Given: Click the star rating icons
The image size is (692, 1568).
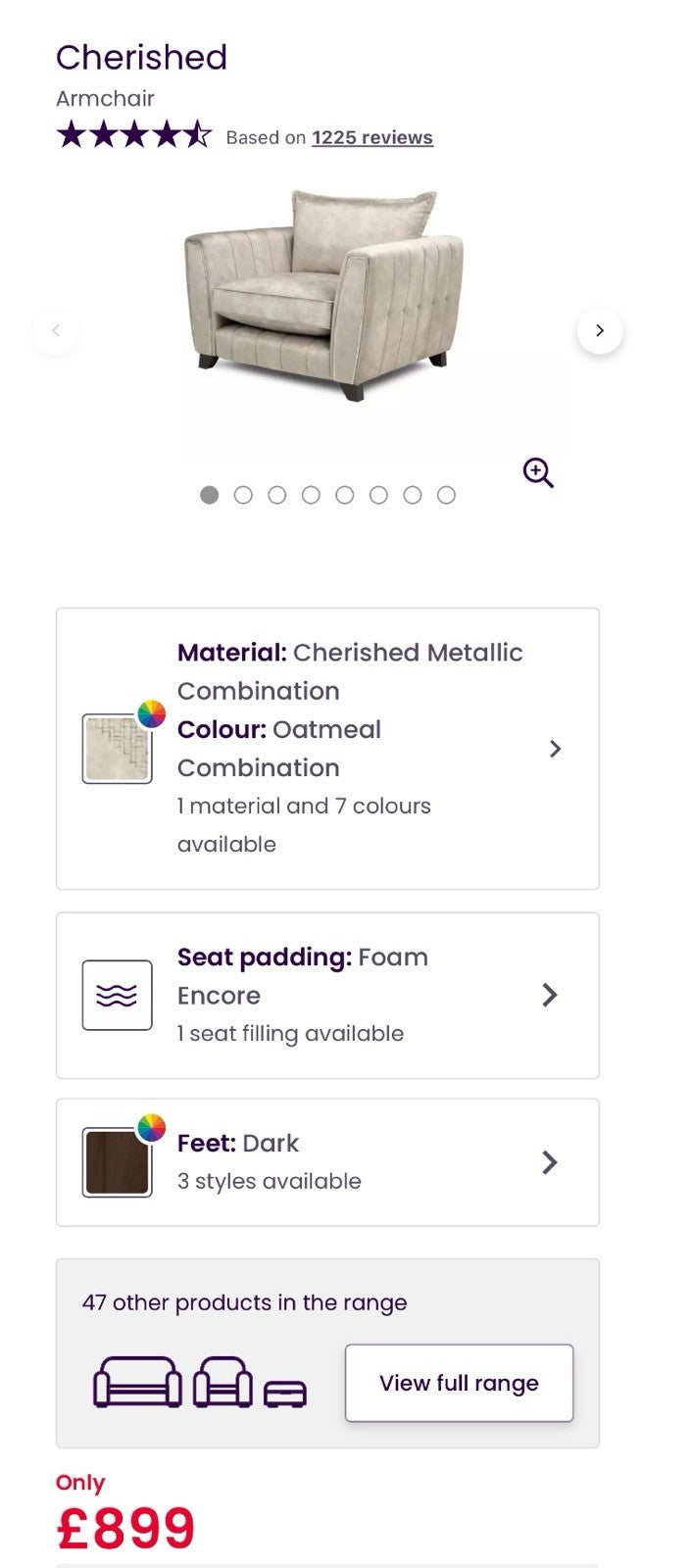Looking at the screenshot, I should [133, 134].
